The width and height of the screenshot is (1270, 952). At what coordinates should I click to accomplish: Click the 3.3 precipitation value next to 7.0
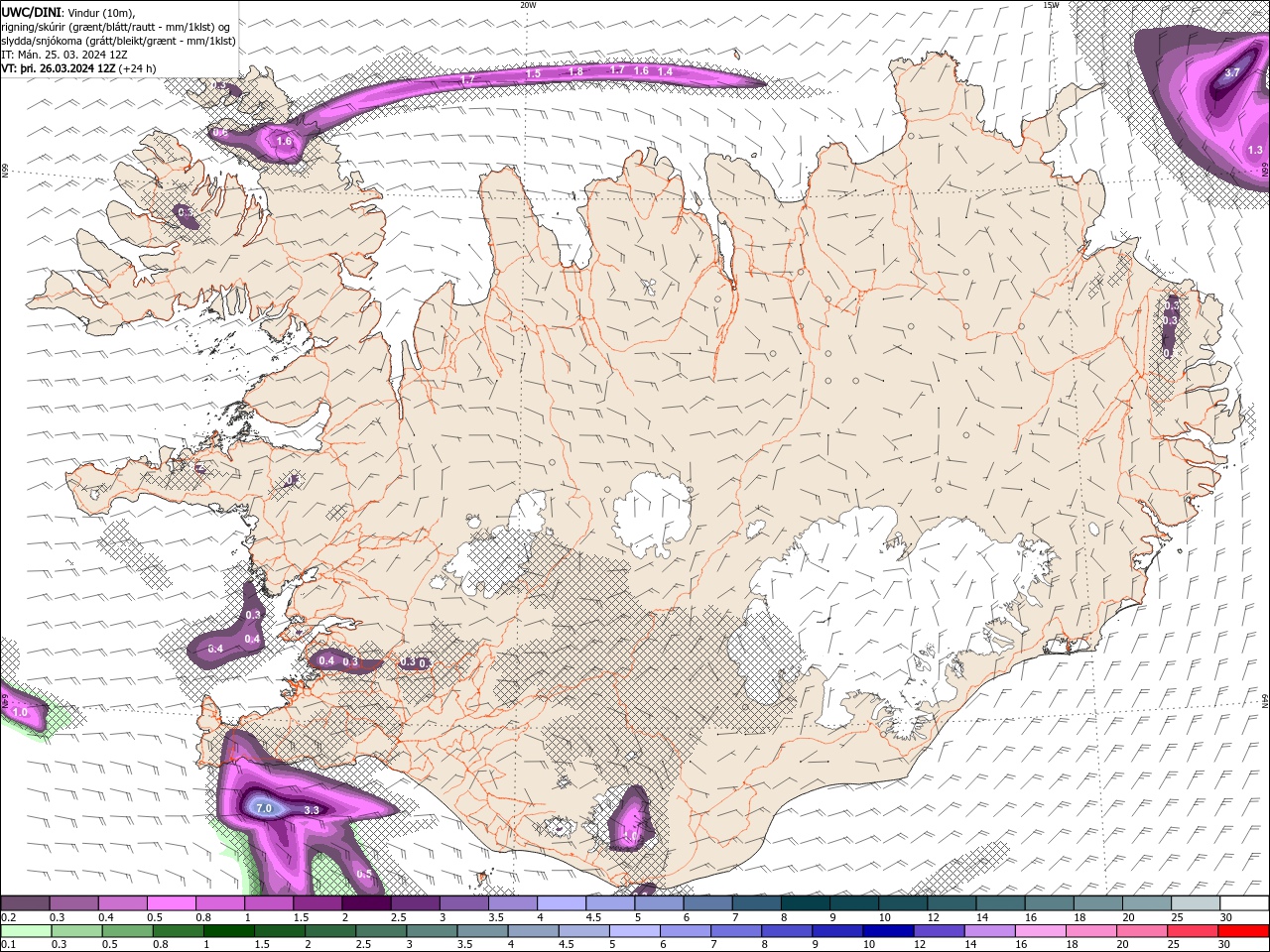tap(311, 810)
